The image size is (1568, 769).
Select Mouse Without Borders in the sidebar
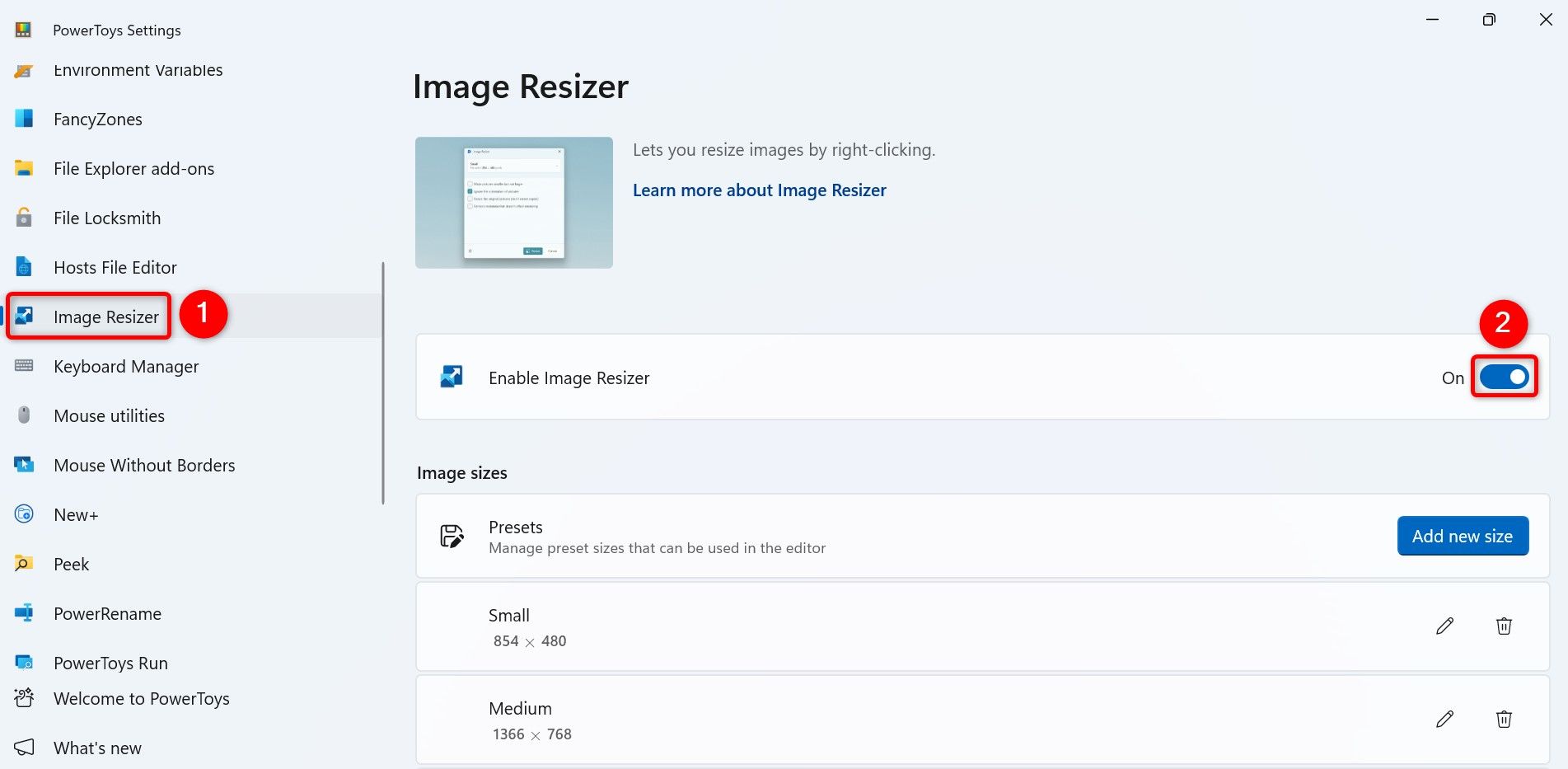pyautogui.click(x=25, y=465)
